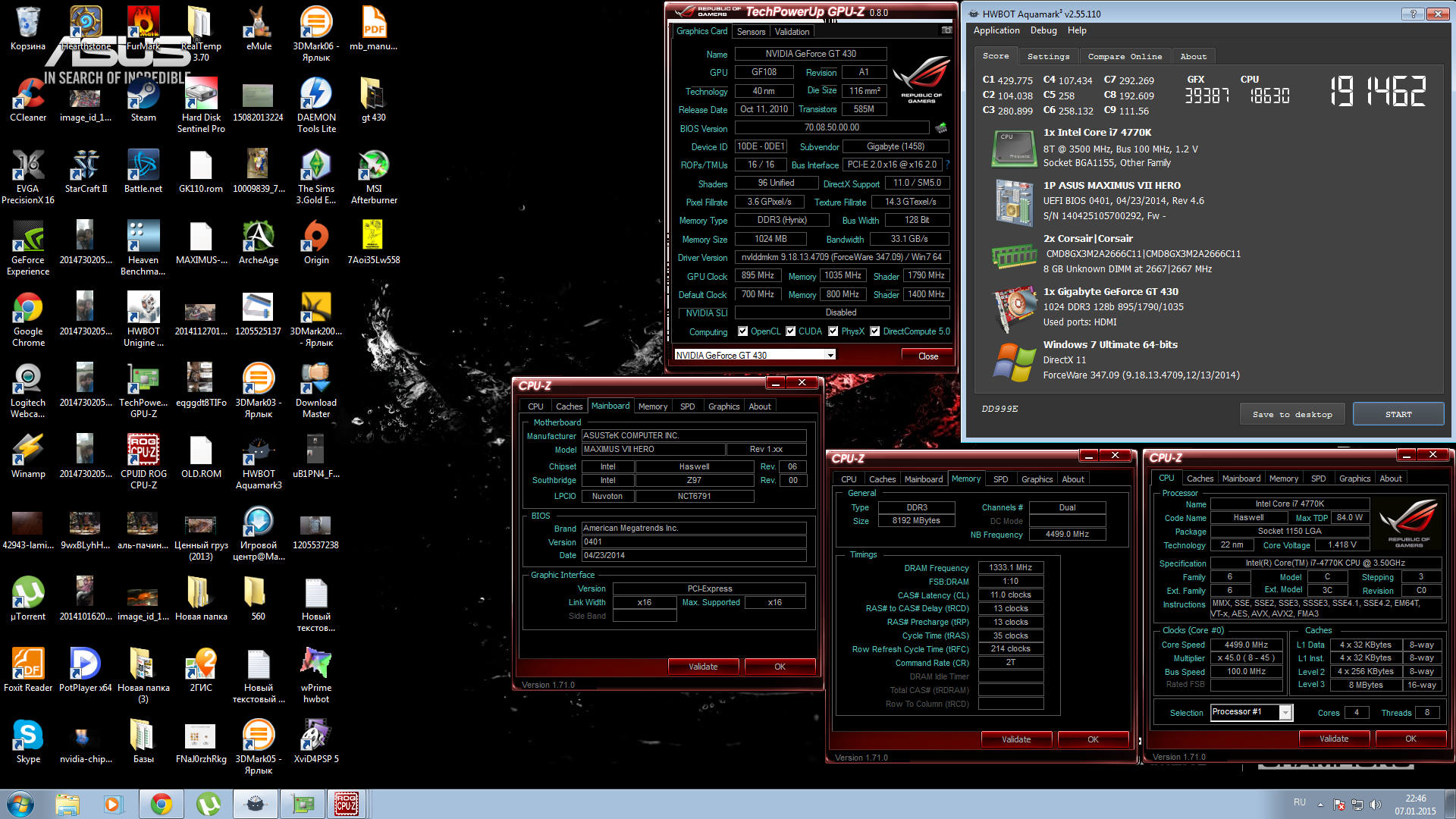Open Heaven Benchmark desktop icon
The width and height of the screenshot is (1456, 819).
143,248
